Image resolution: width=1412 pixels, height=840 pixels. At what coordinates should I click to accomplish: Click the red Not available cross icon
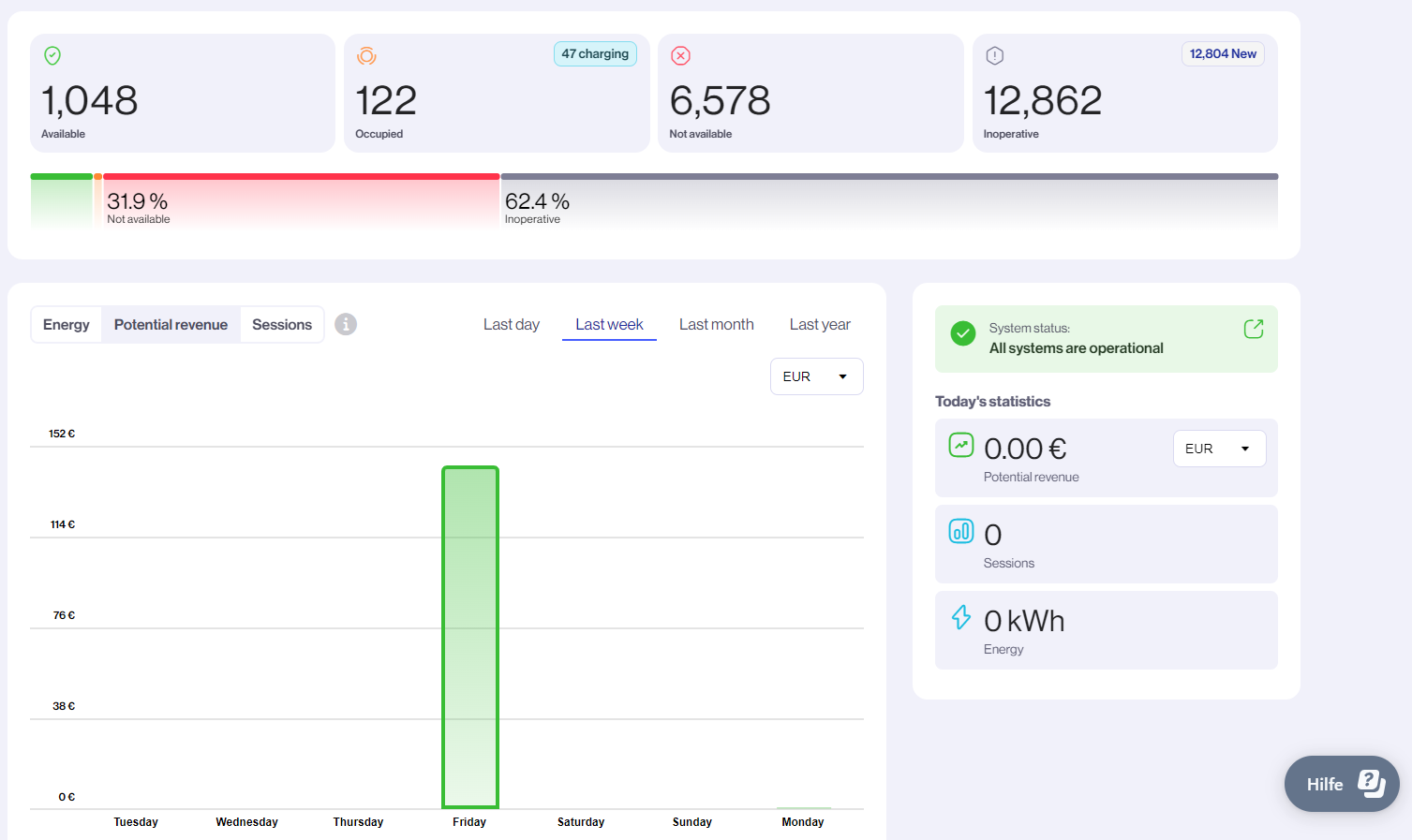[x=681, y=56]
